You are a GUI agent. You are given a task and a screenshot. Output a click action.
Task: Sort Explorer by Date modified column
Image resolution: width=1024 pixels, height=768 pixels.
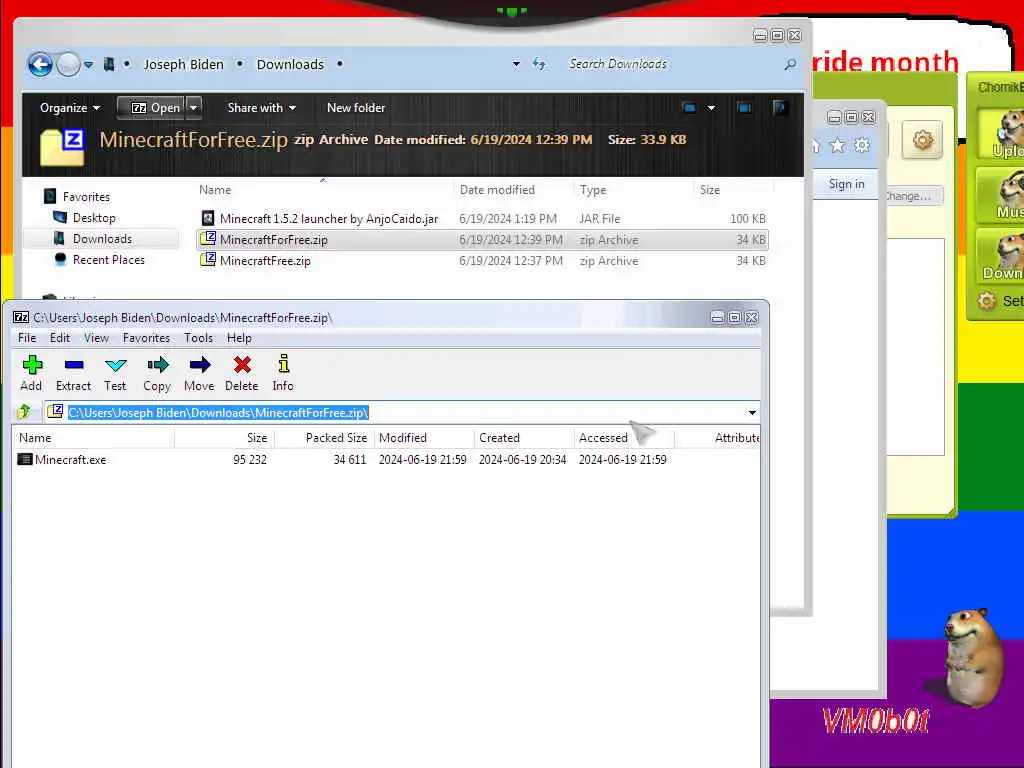497,190
